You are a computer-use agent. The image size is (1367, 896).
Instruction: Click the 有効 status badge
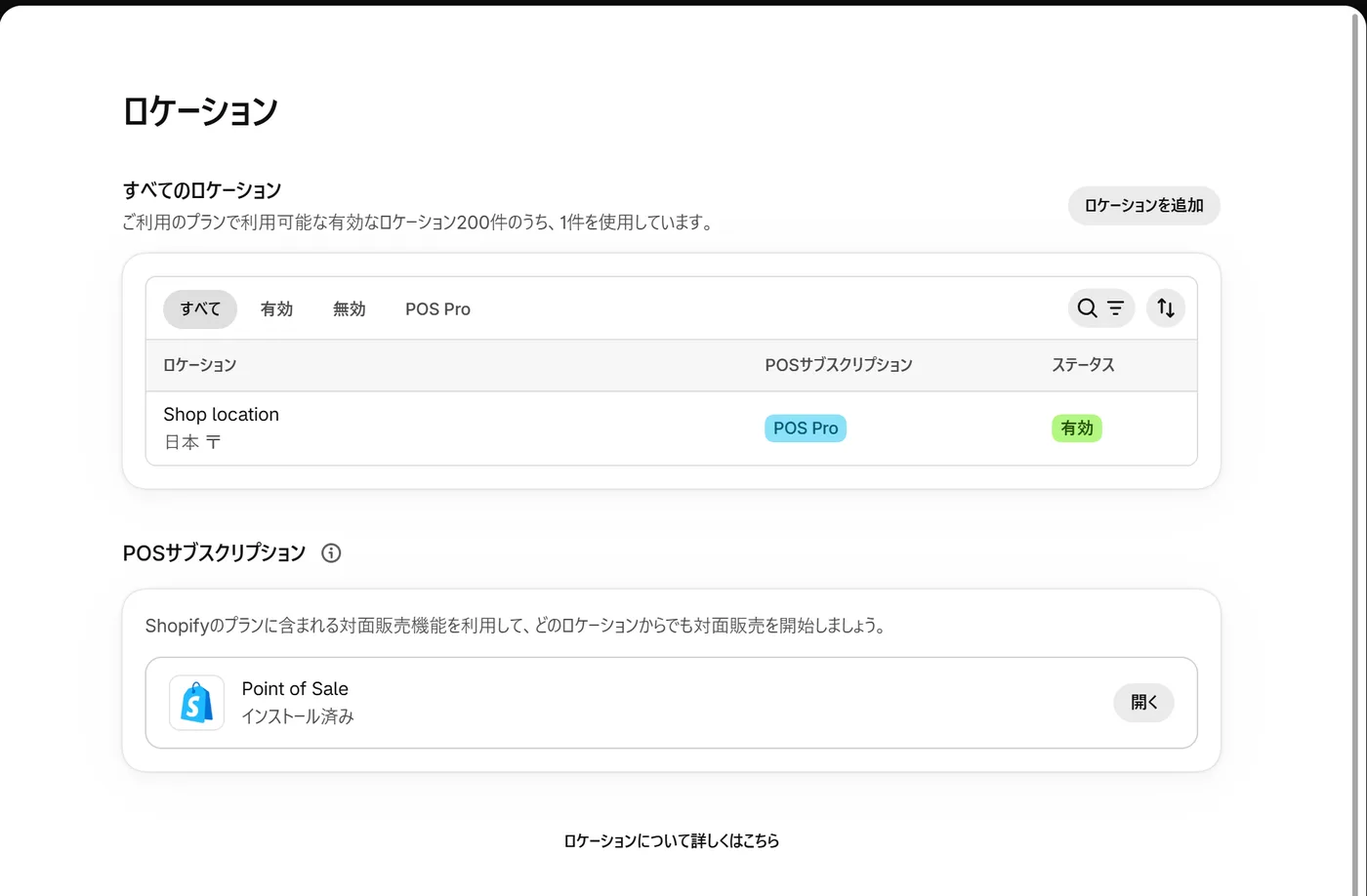1077,428
